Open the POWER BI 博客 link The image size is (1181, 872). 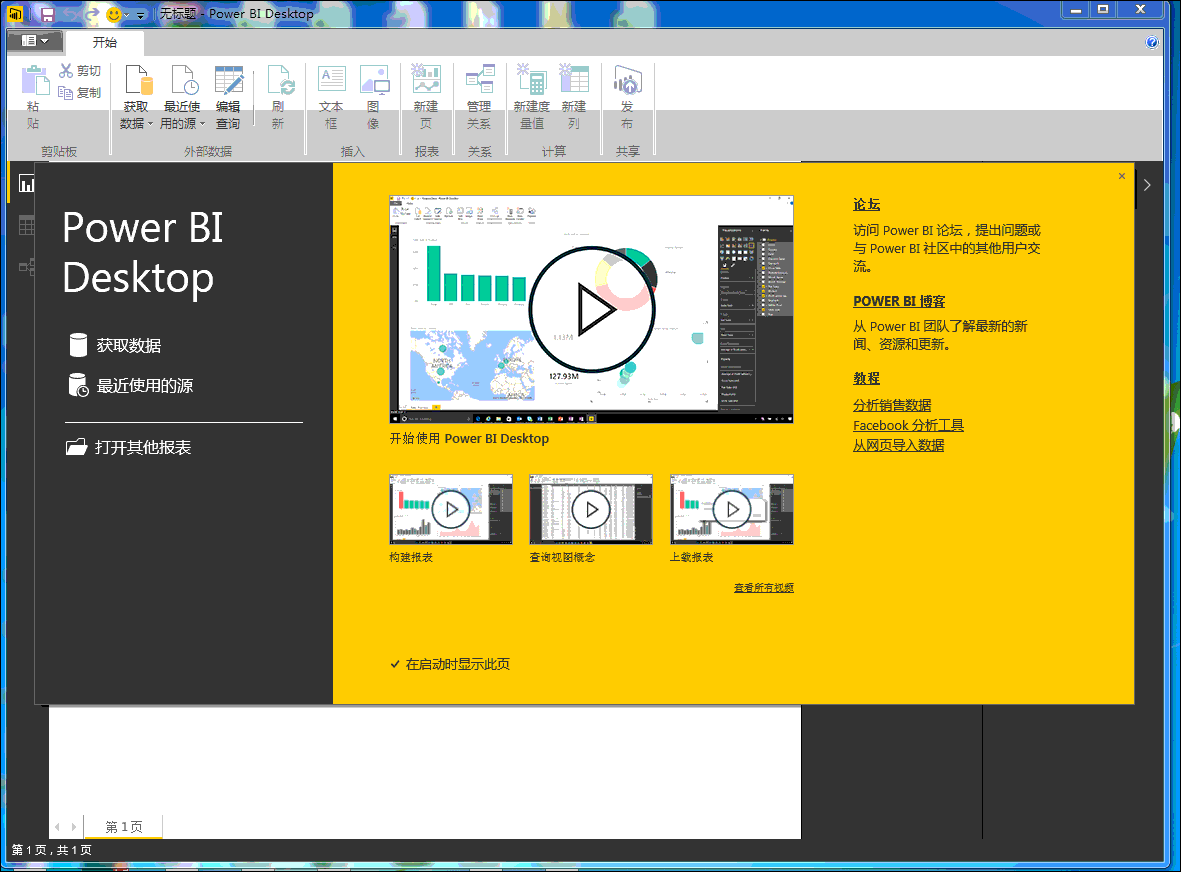pyautogui.click(x=899, y=301)
